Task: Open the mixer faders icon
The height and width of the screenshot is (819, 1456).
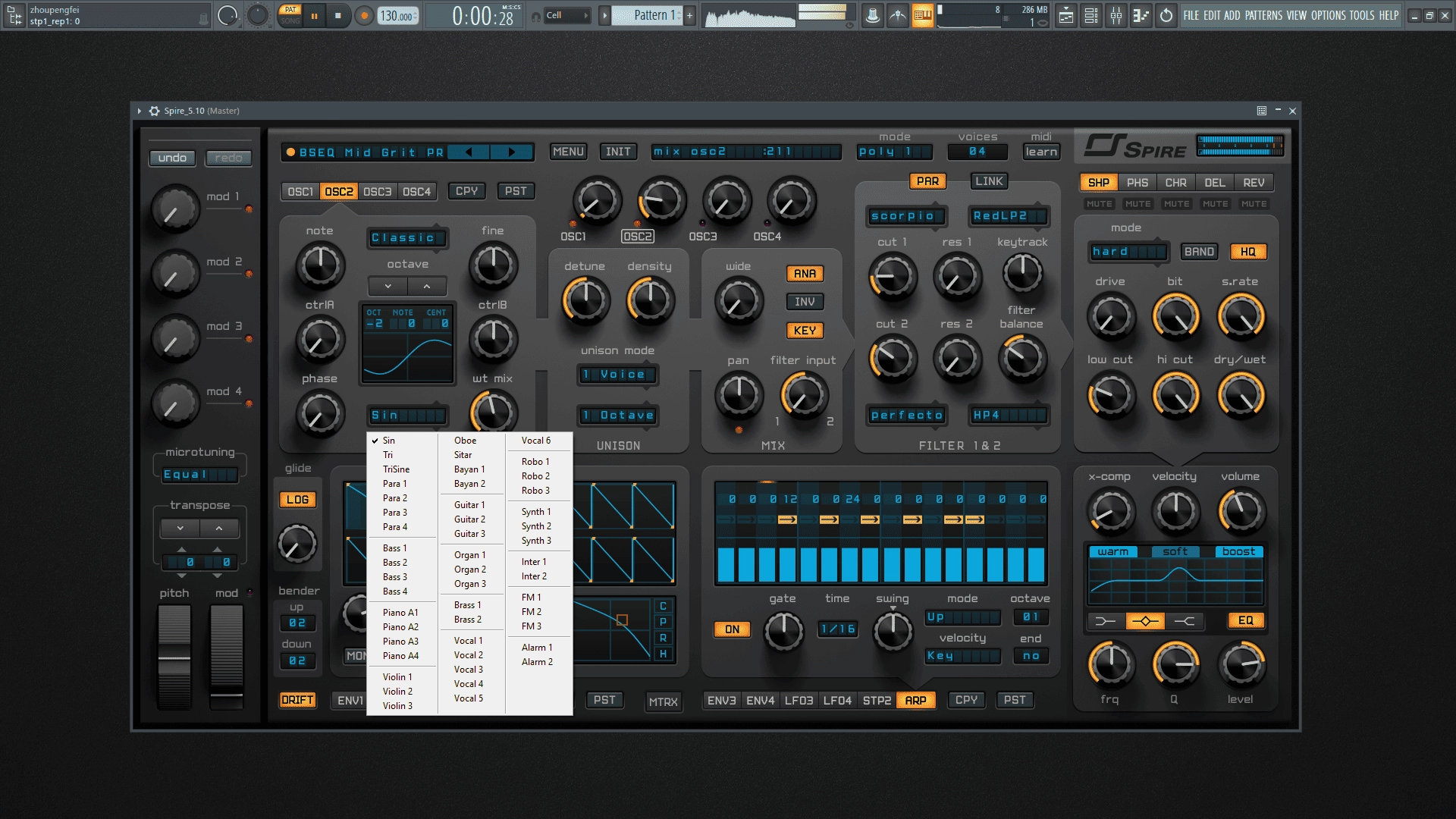Action: pos(1116,15)
